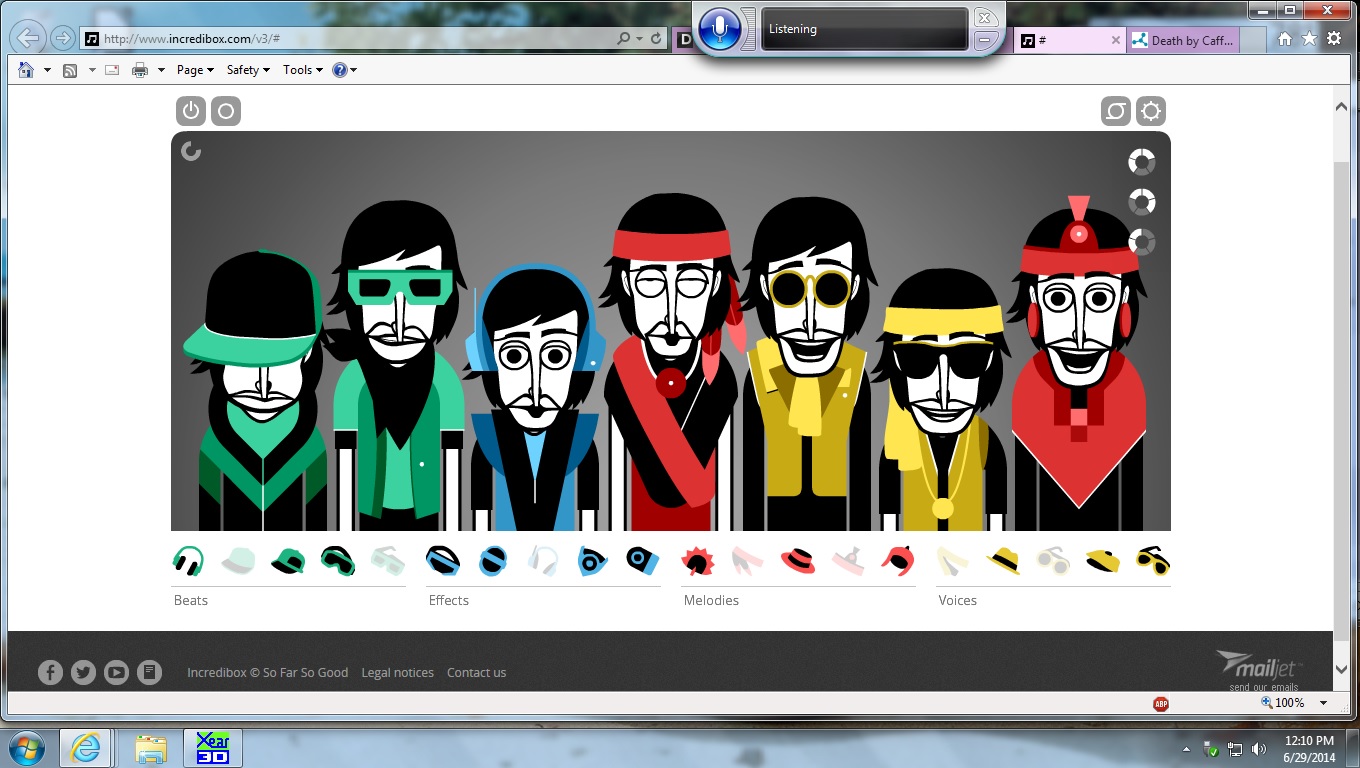Screen dimensions: 1360x768
Task: Choose the blue round mask effect icon
Action: [x=493, y=561]
